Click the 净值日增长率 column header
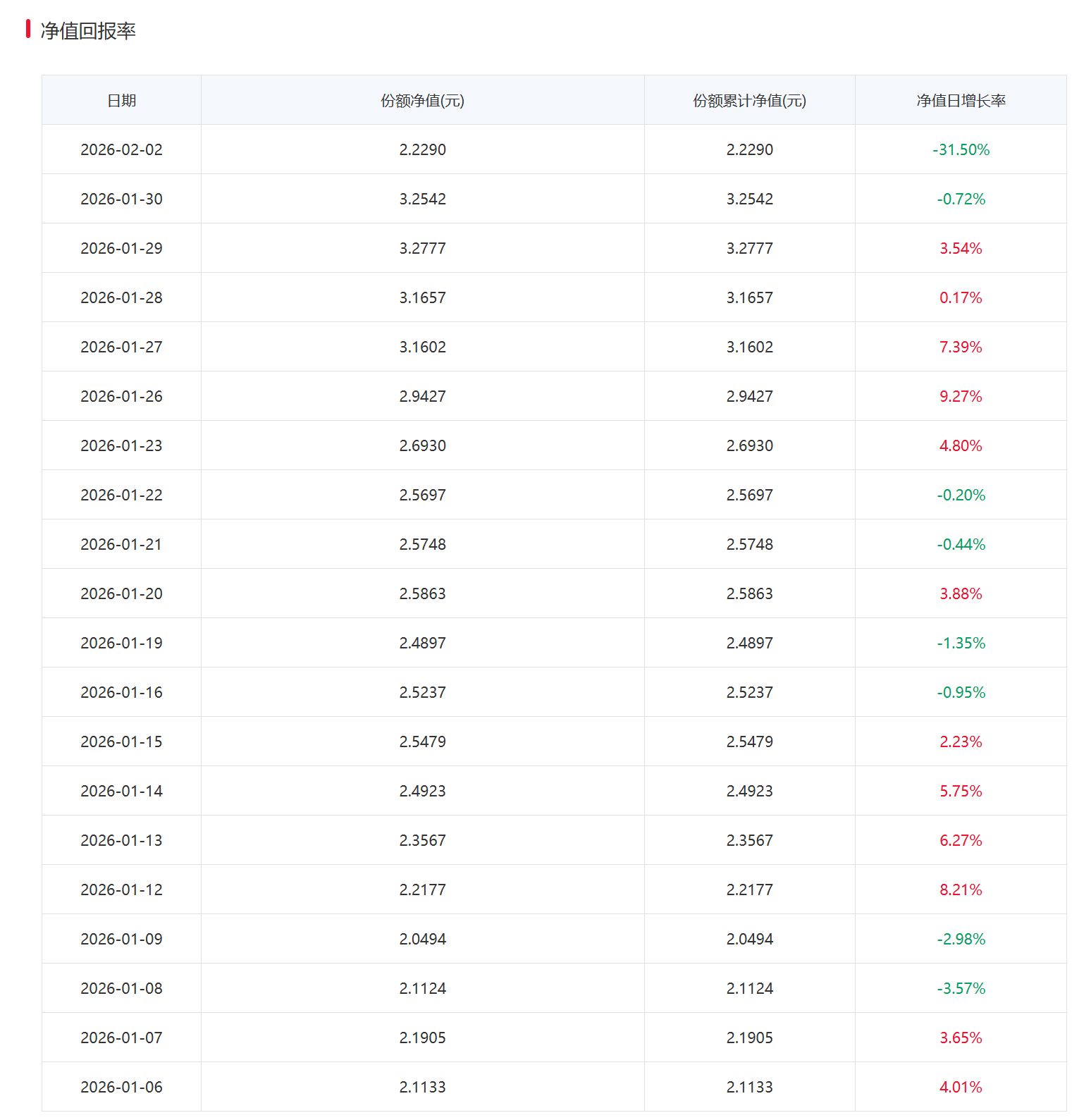The width and height of the screenshot is (1072, 1120). [961, 101]
